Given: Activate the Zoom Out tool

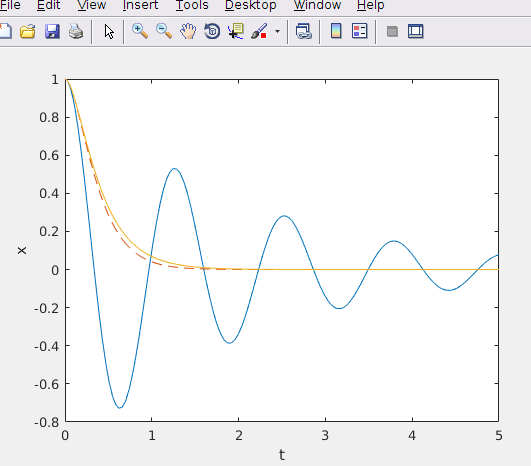Looking at the screenshot, I should point(164,31).
